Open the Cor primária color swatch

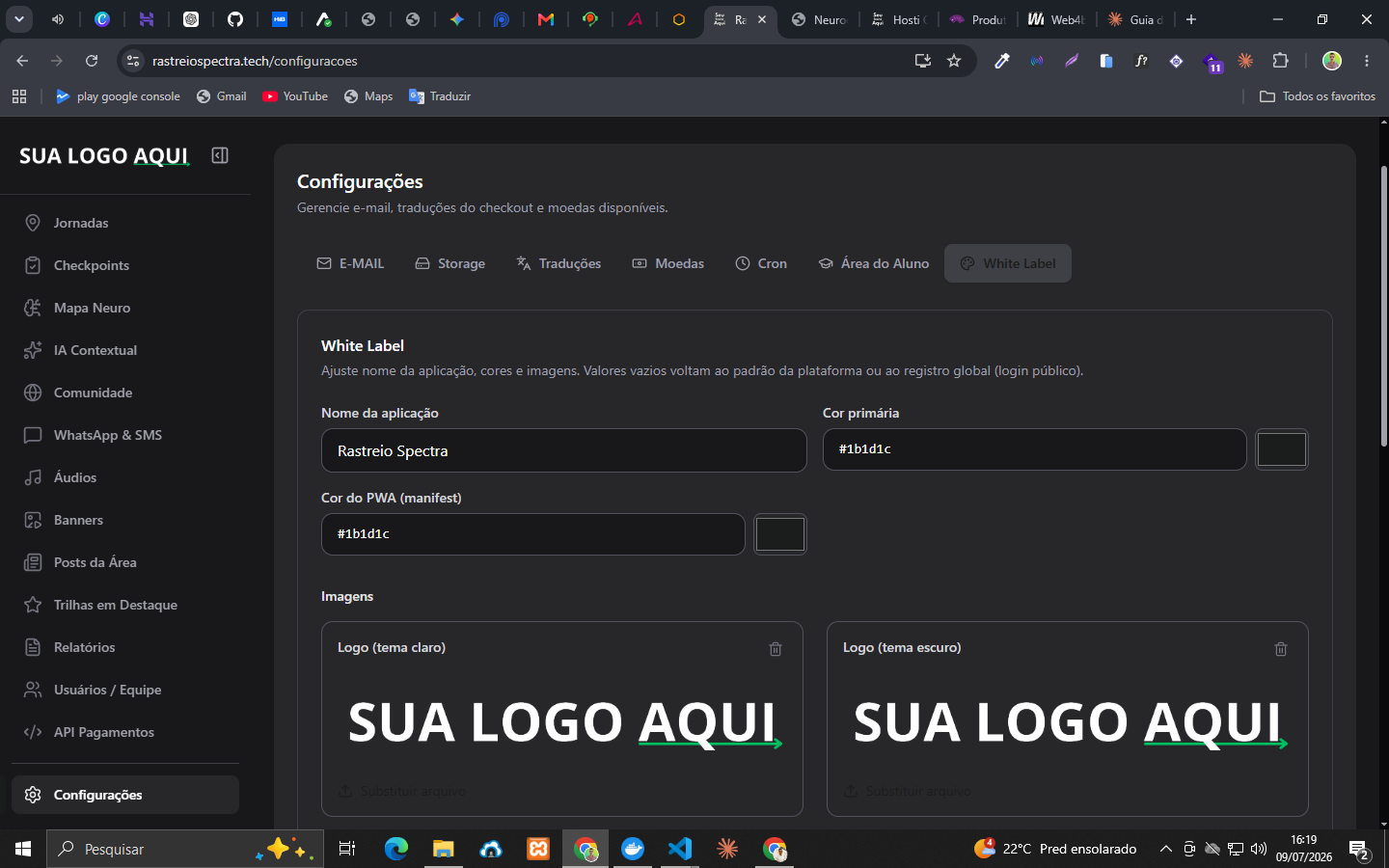1281,449
